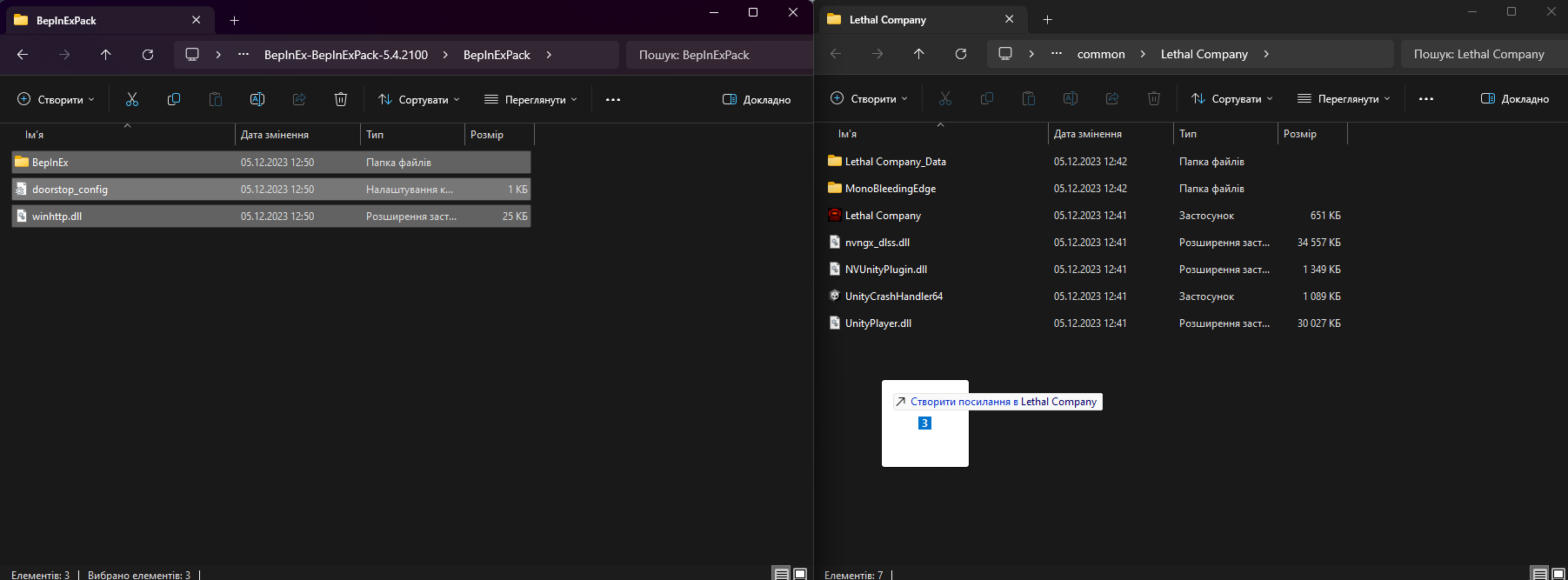Toggle Докладно details pane in BepInExPack window
1568x580 pixels.
pos(757,99)
